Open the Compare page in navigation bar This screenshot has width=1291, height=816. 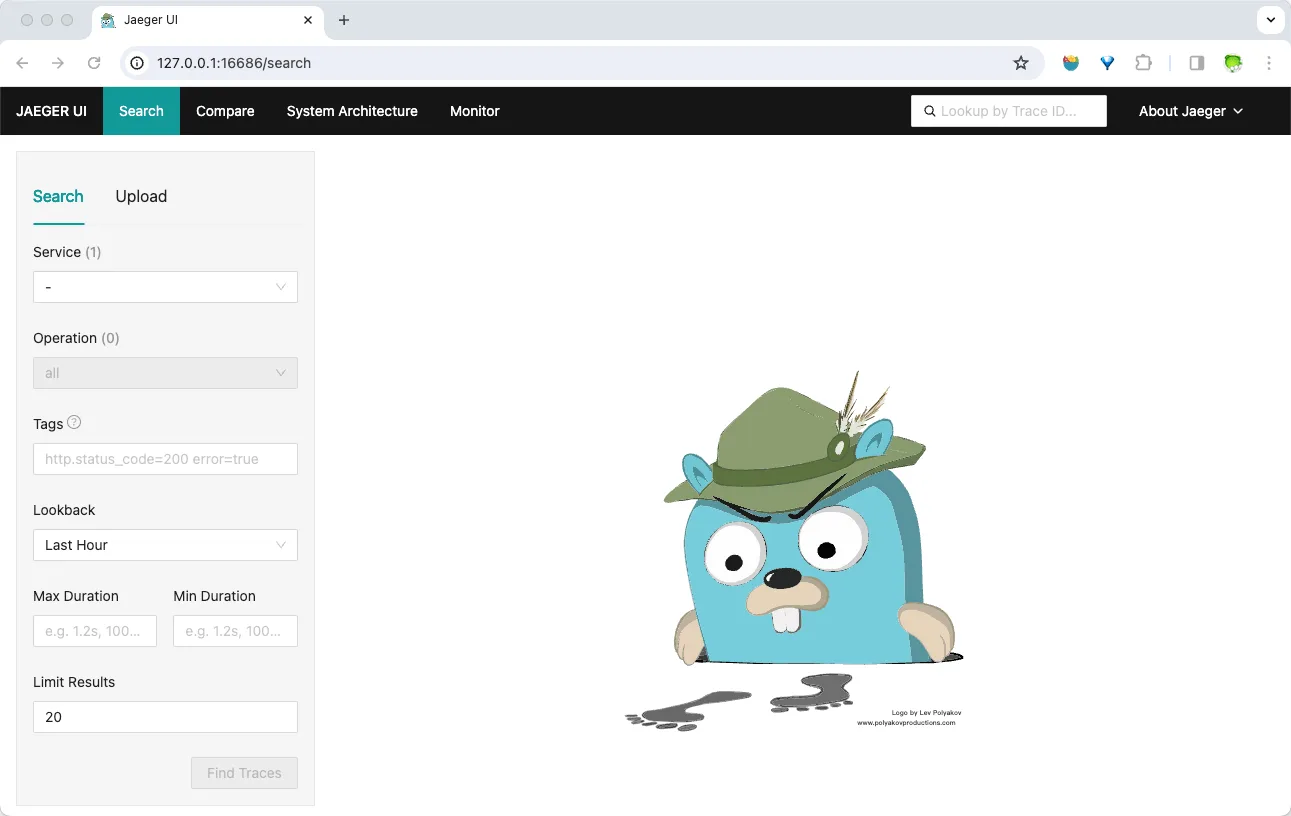click(225, 111)
